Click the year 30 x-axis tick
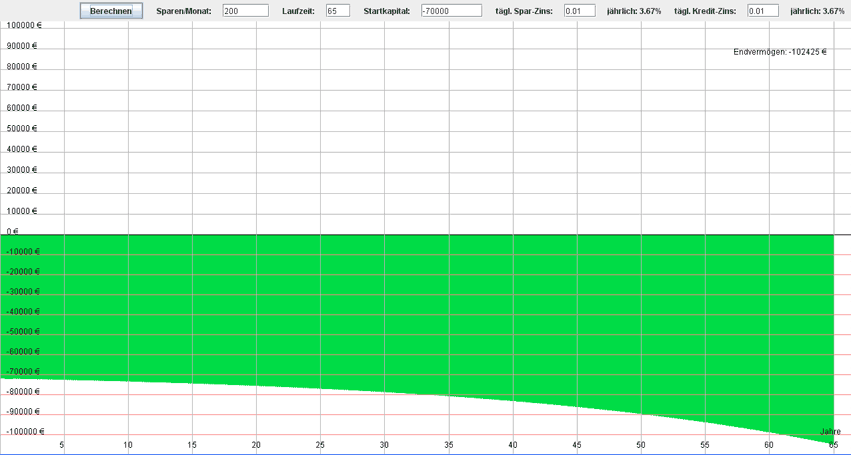The image size is (851, 455). tap(384, 445)
